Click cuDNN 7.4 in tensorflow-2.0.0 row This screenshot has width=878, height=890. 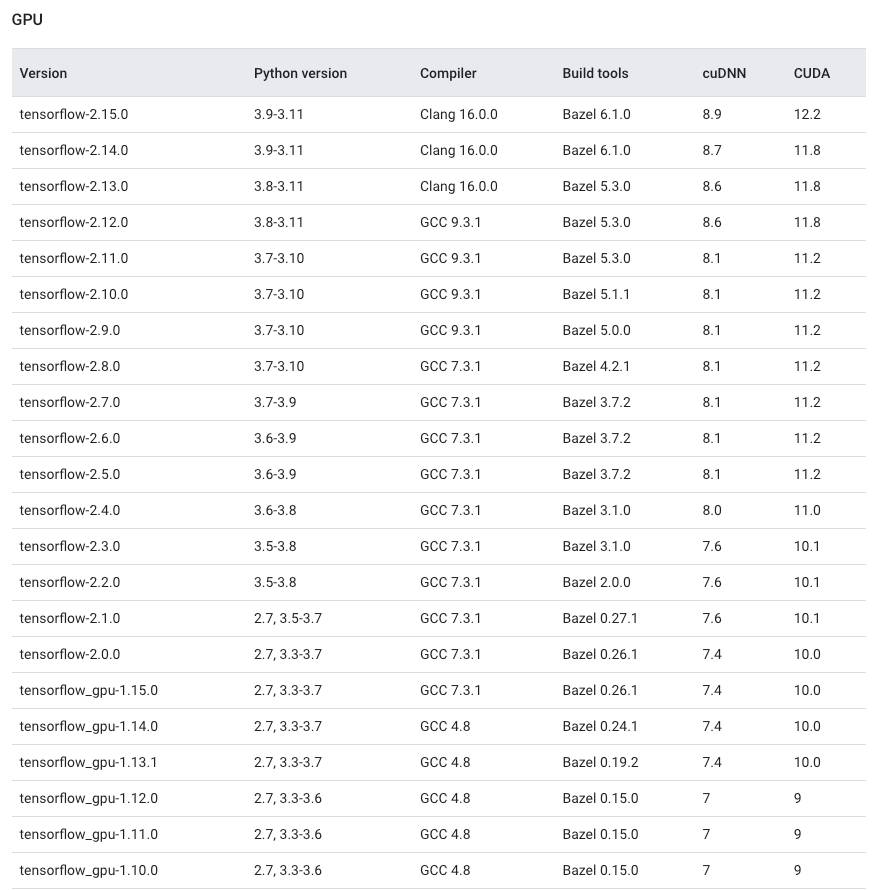click(x=712, y=654)
